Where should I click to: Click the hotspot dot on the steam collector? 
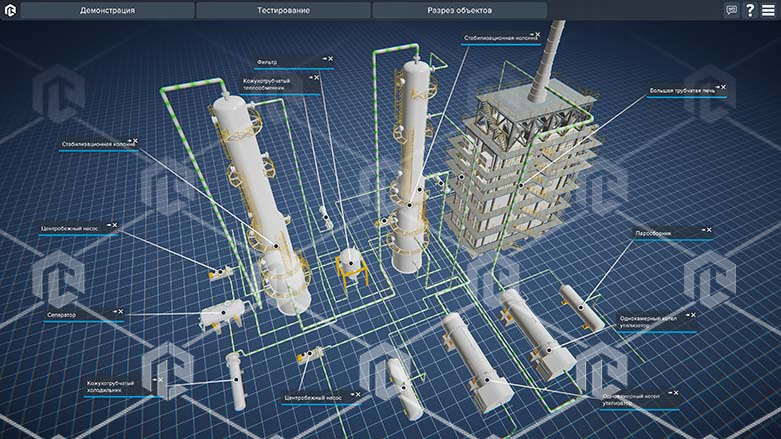(x=581, y=307)
